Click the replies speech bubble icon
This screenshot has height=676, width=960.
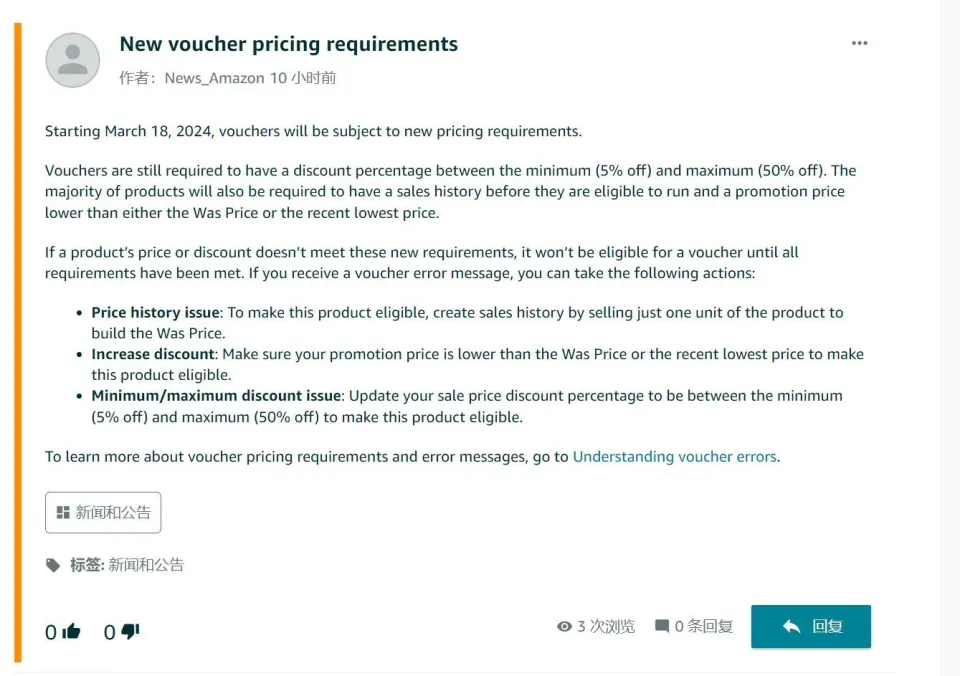click(x=662, y=626)
